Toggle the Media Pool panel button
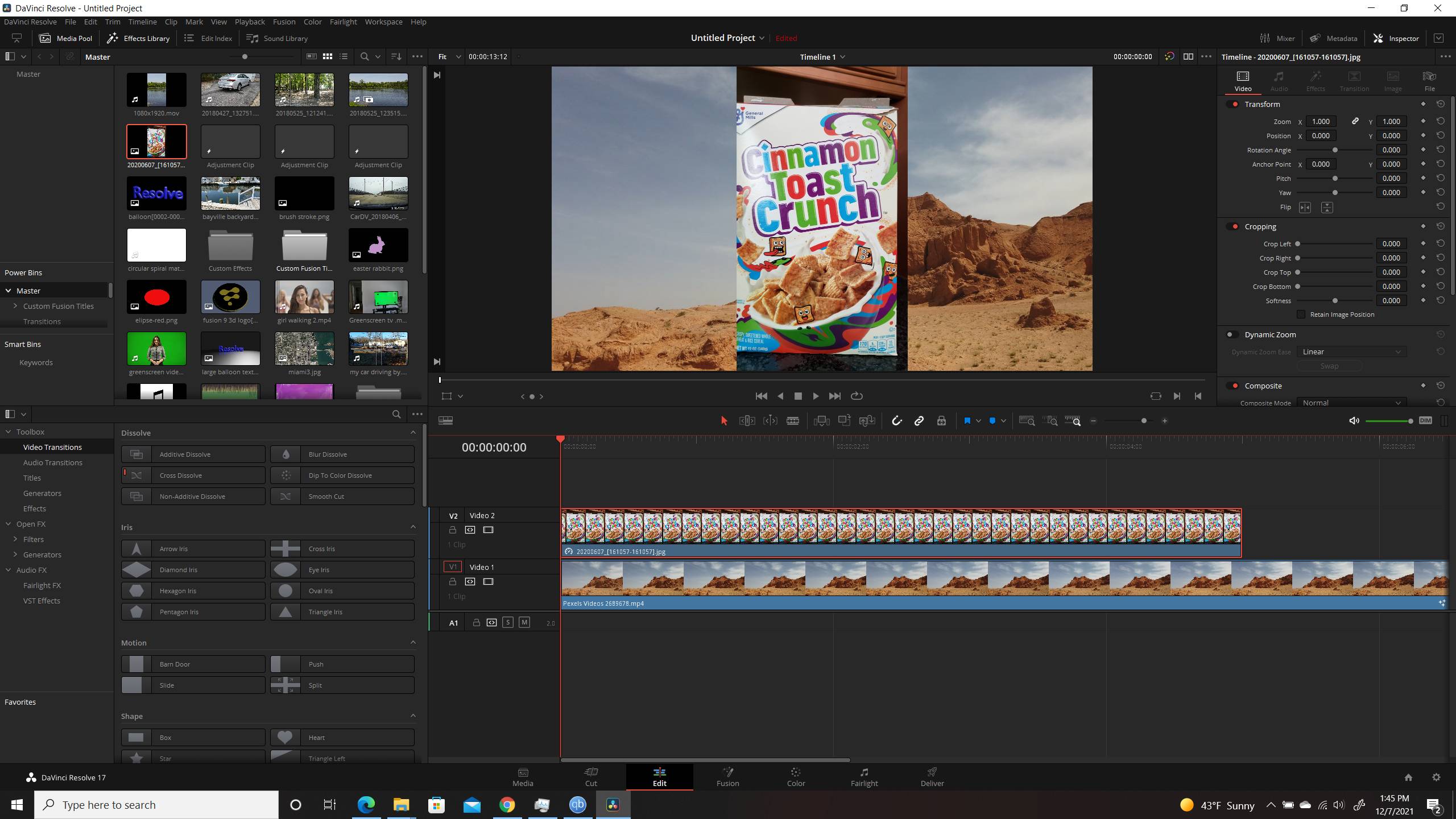 [65, 38]
